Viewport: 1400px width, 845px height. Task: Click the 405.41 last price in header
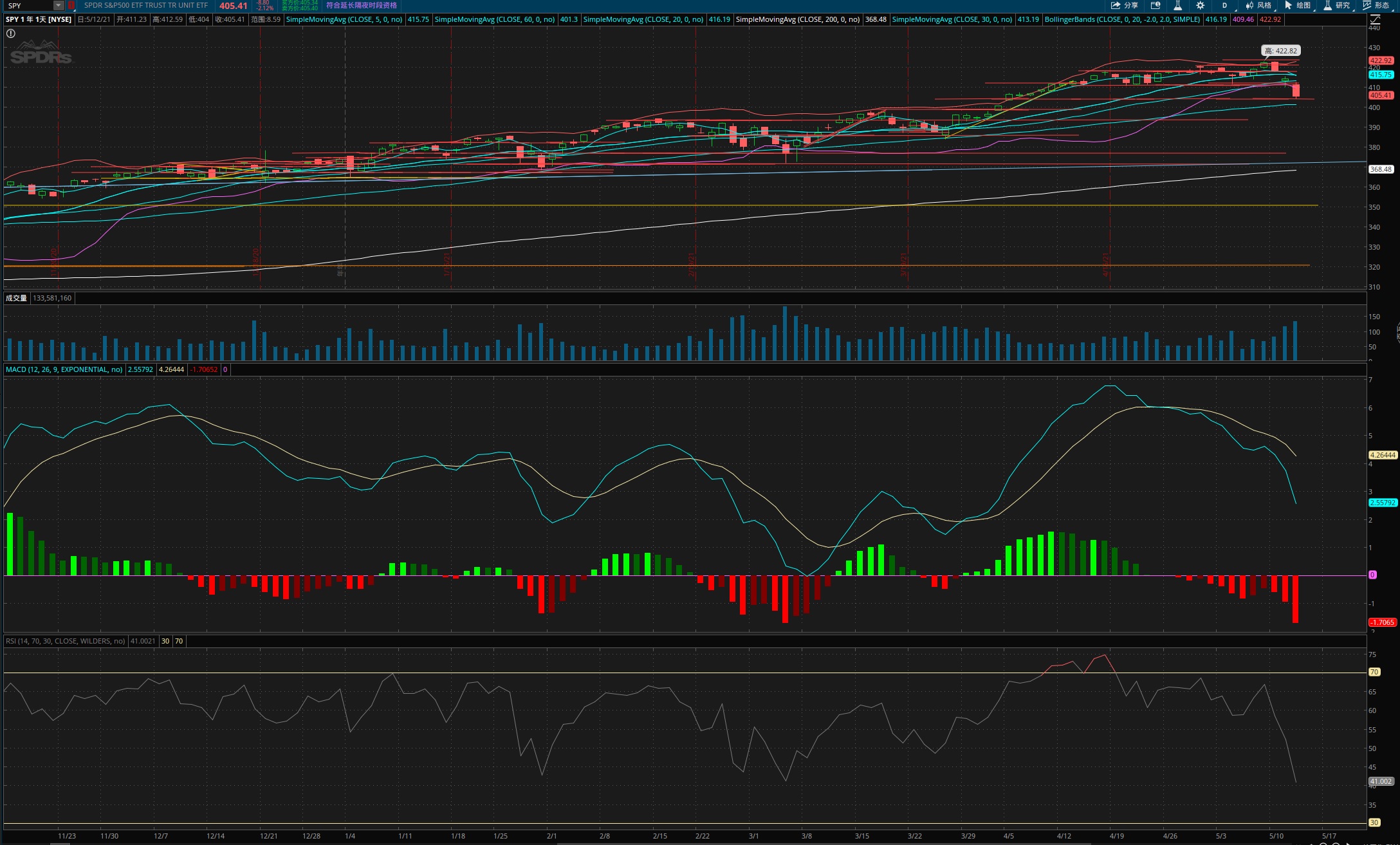[234, 6]
